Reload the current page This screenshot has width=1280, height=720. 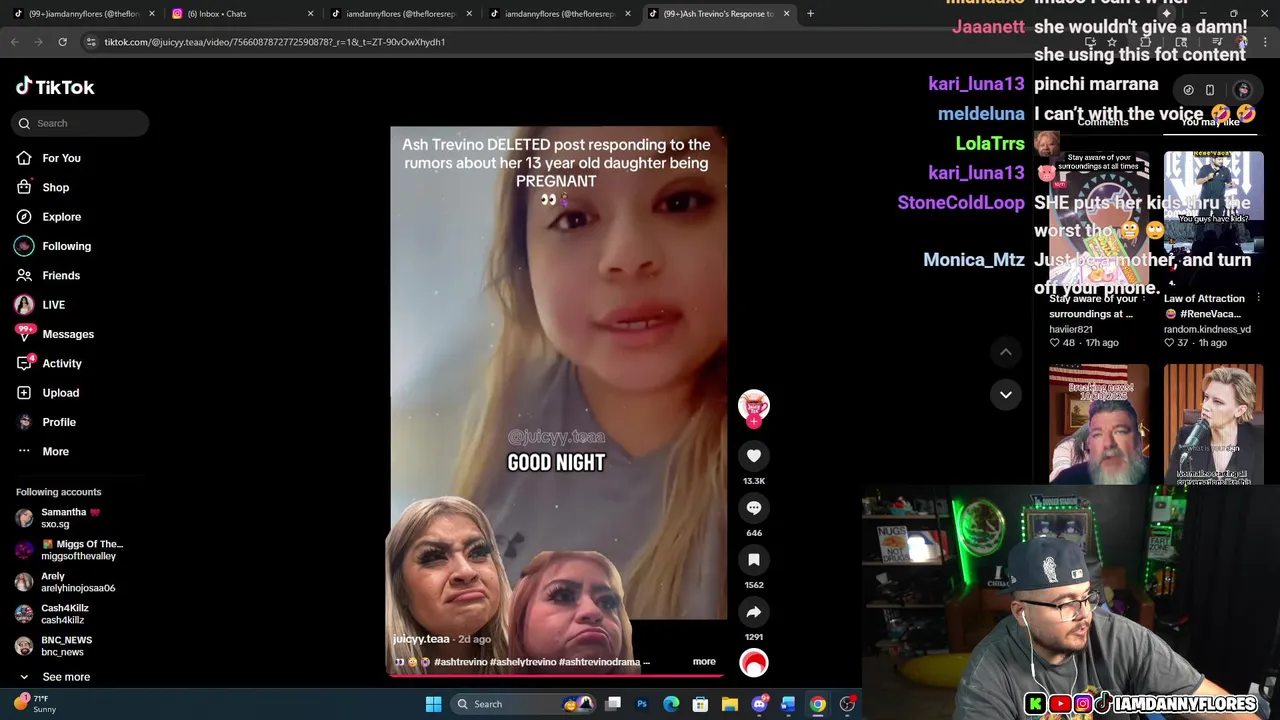[62, 42]
